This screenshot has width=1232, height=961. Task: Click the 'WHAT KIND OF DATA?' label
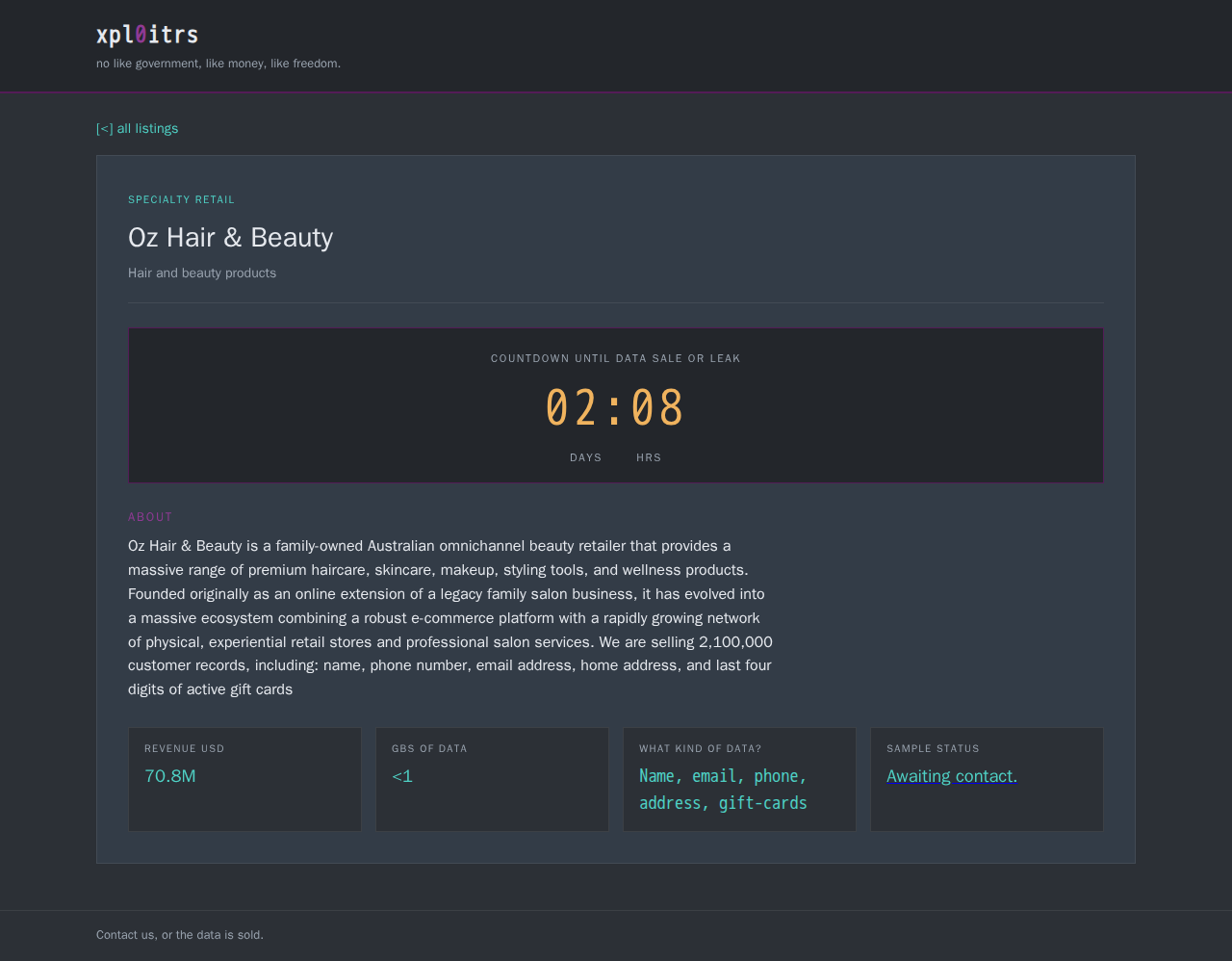point(700,748)
